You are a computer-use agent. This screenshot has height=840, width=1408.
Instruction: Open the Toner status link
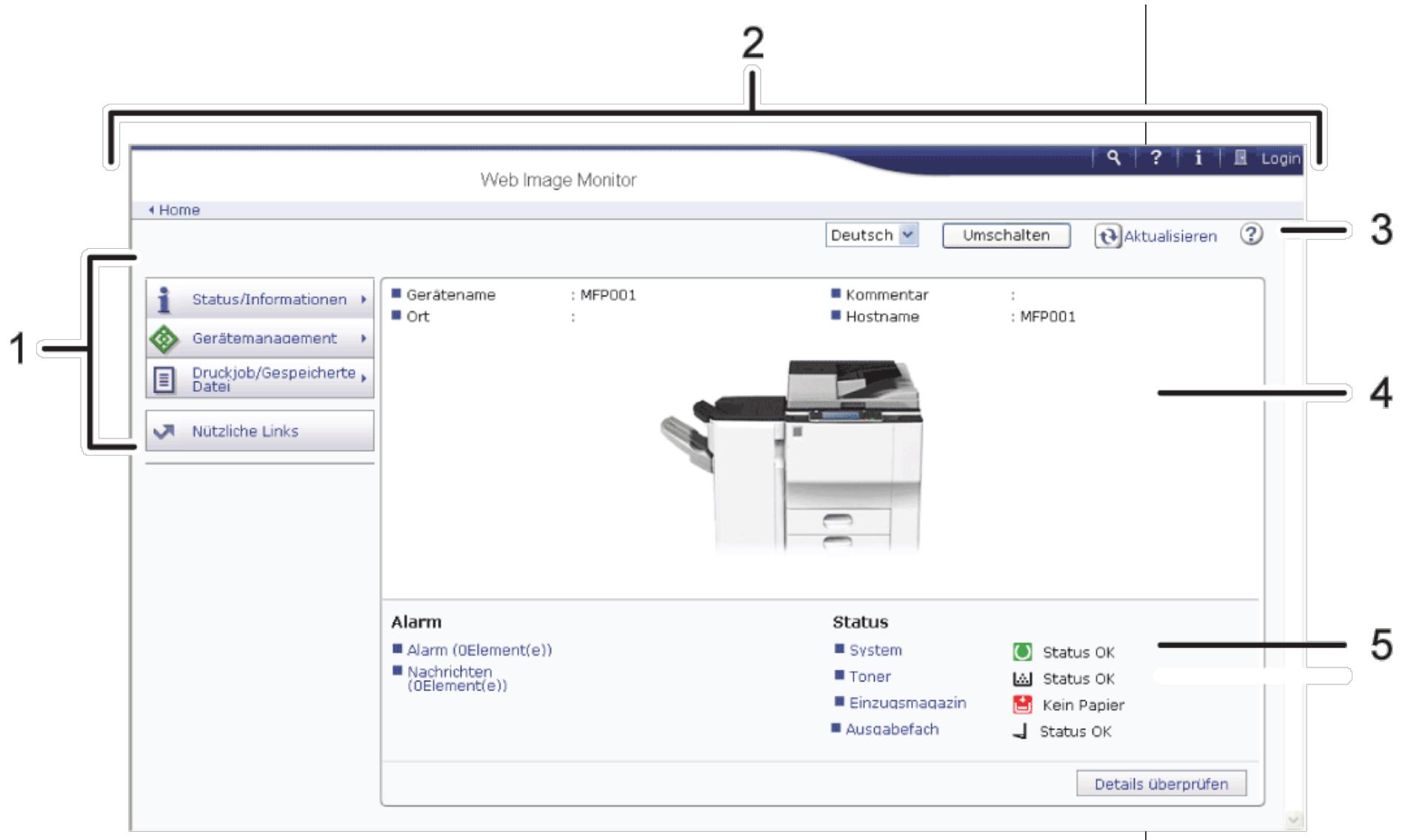[870, 677]
